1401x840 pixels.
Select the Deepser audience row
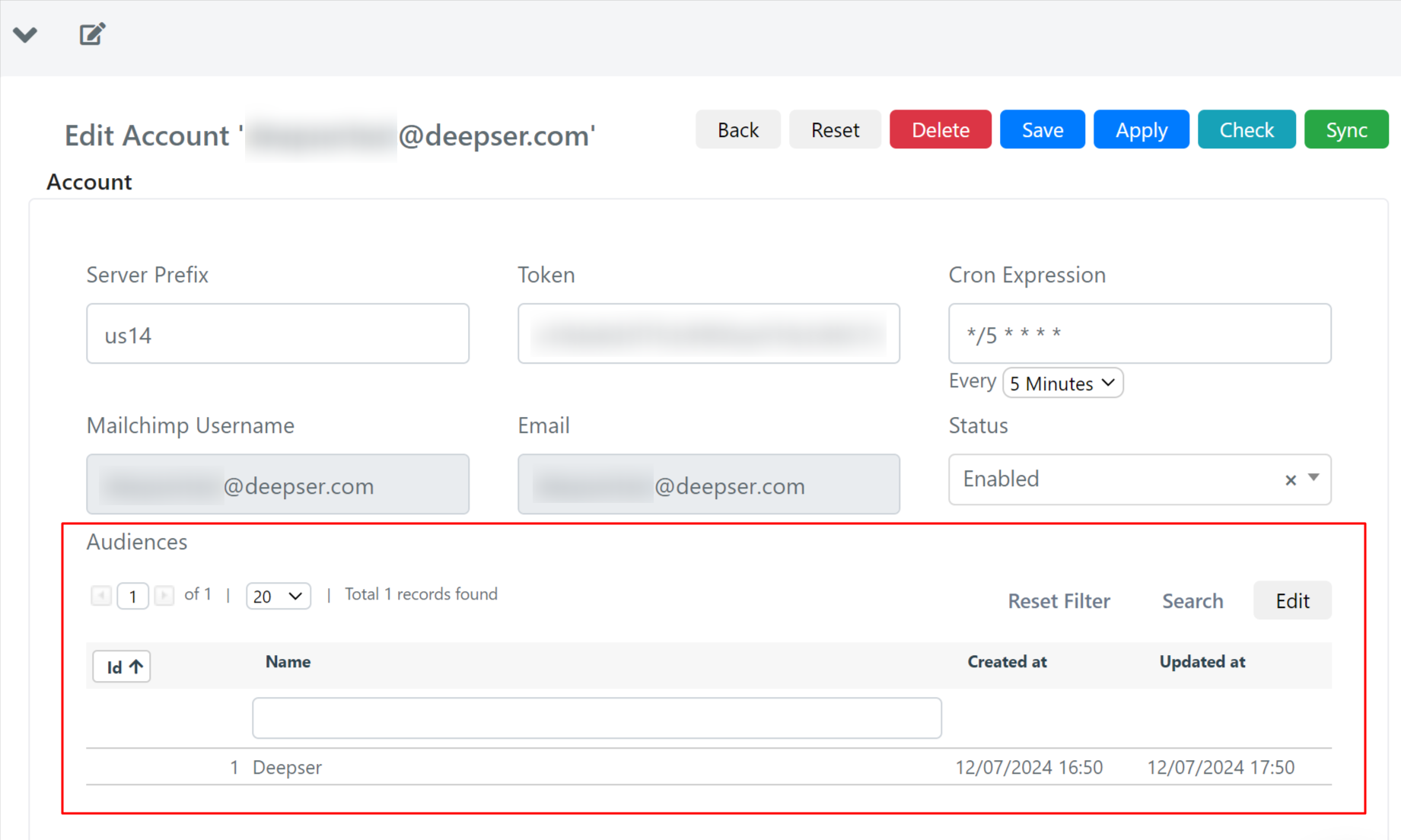(708, 767)
